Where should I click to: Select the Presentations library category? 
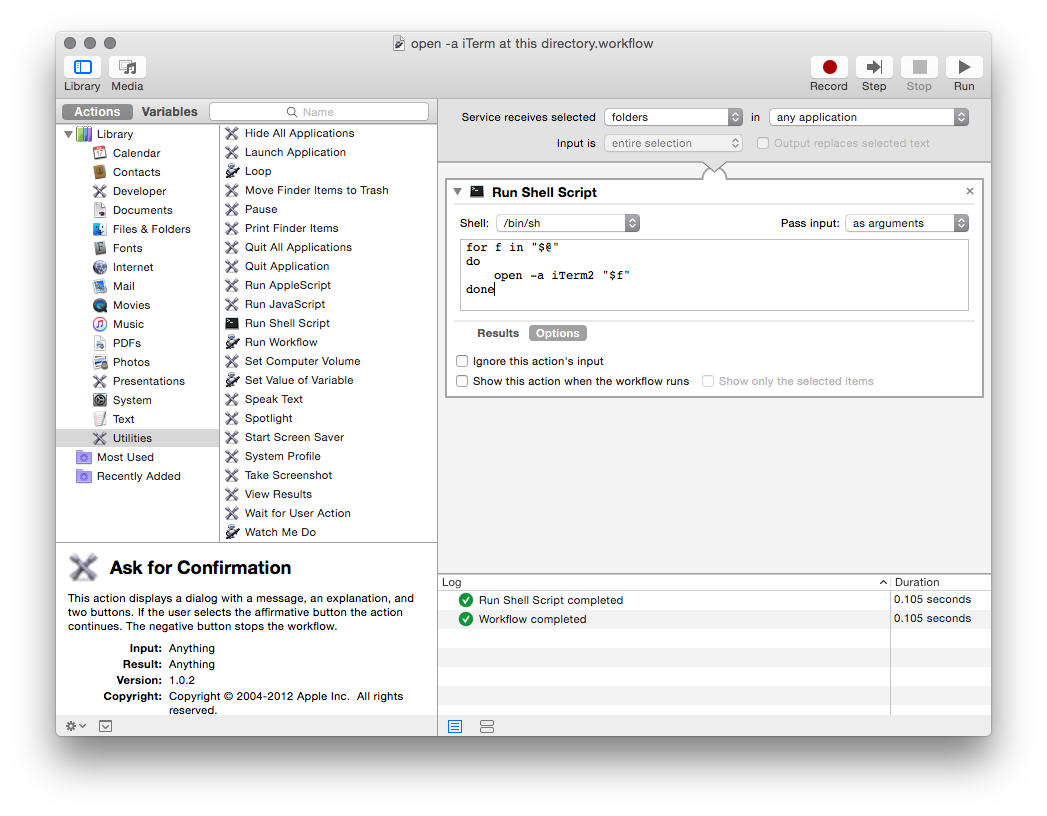pyautogui.click(x=148, y=381)
